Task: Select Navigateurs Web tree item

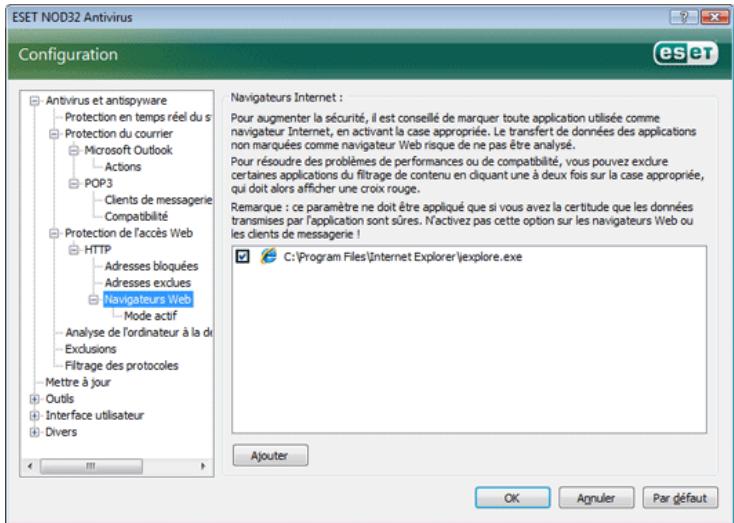Action: 148,299
